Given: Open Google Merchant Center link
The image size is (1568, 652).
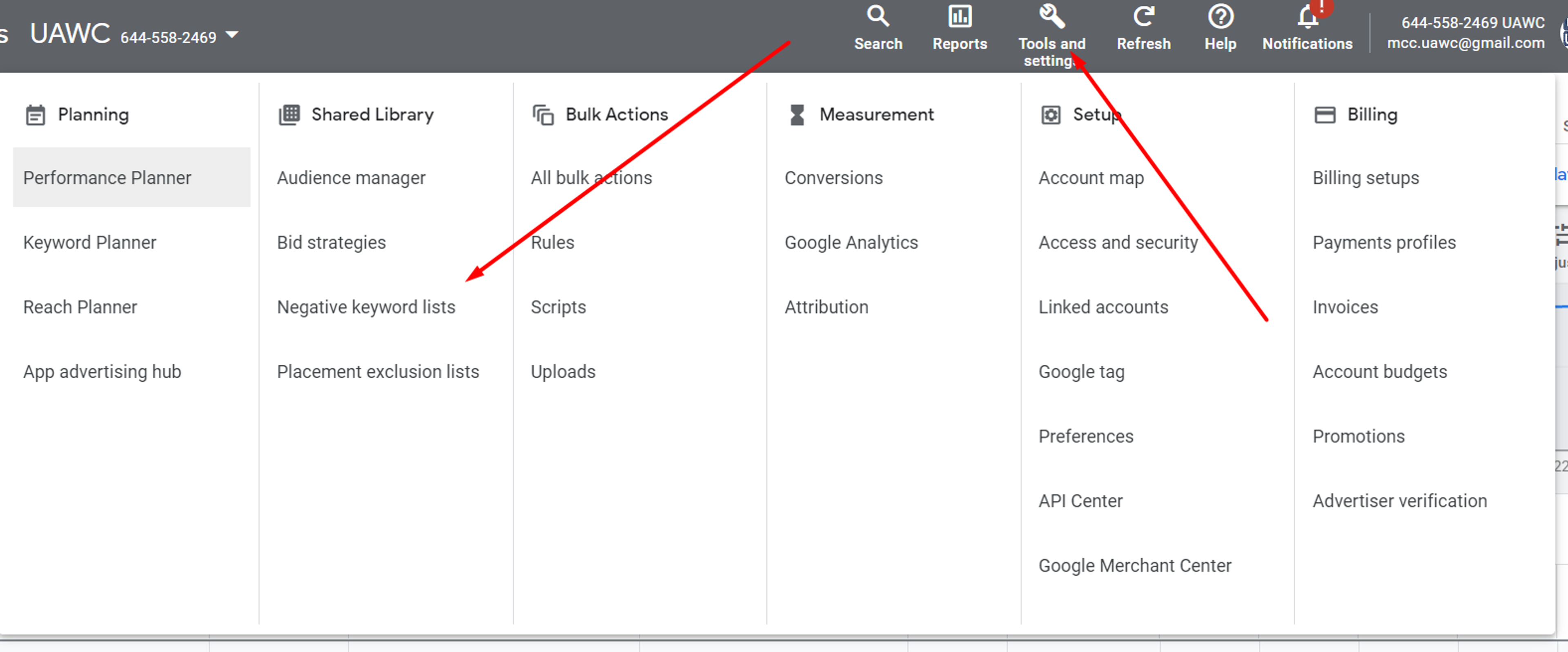Looking at the screenshot, I should [x=1135, y=565].
